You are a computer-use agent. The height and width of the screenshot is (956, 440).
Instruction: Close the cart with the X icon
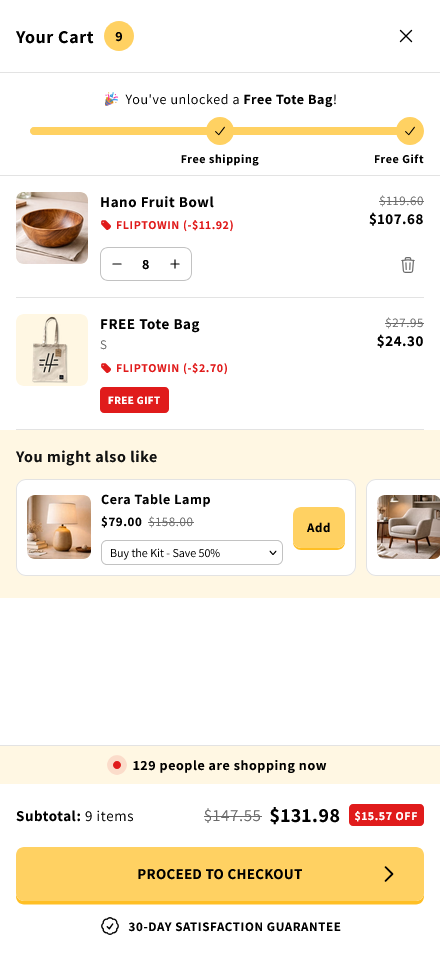pos(406,37)
